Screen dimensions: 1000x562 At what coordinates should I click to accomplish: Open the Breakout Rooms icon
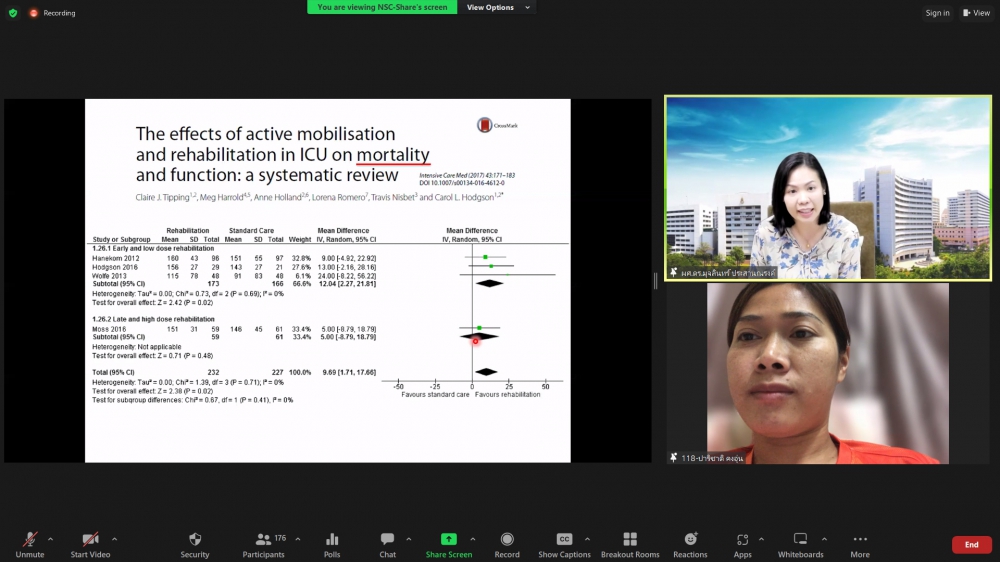pos(630,540)
